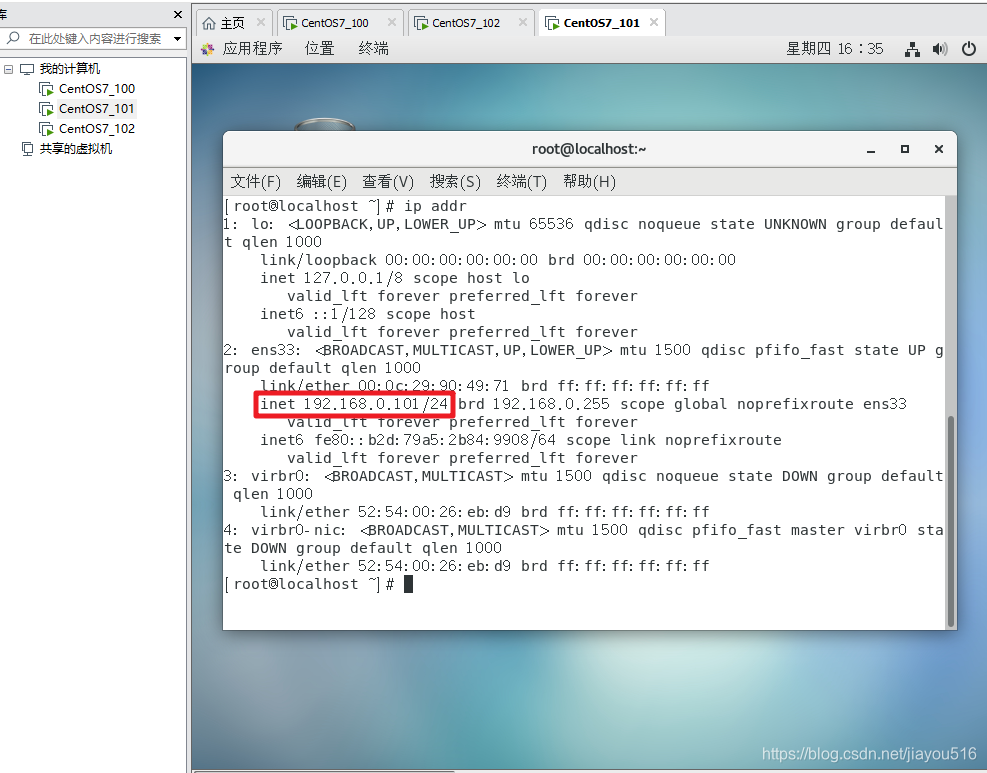This screenshot has height=773, width=987.
Task: Click the My Computer monitor icon
Action: (27, 69)
